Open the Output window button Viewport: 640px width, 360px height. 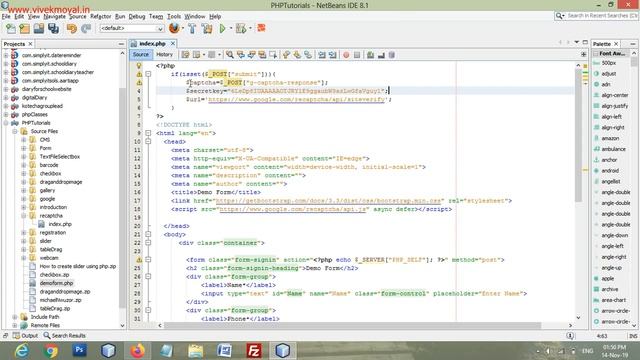[25, 336]
